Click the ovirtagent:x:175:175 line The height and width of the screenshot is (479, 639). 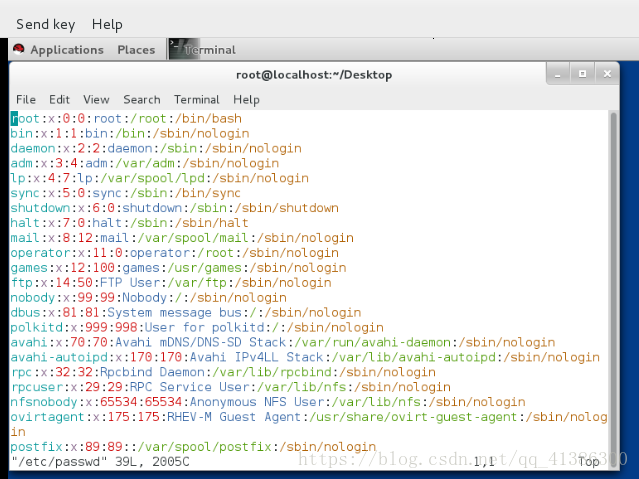[309, 424]
